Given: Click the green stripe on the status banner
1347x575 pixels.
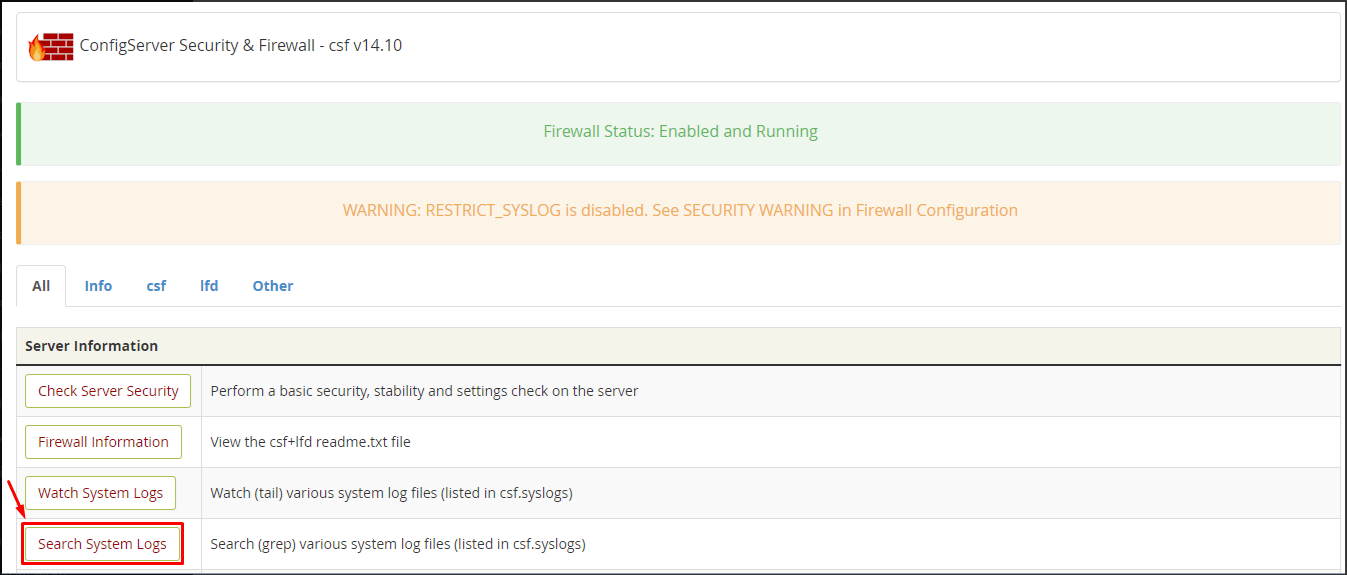Looking at the screenshot, I should (18, 133).
